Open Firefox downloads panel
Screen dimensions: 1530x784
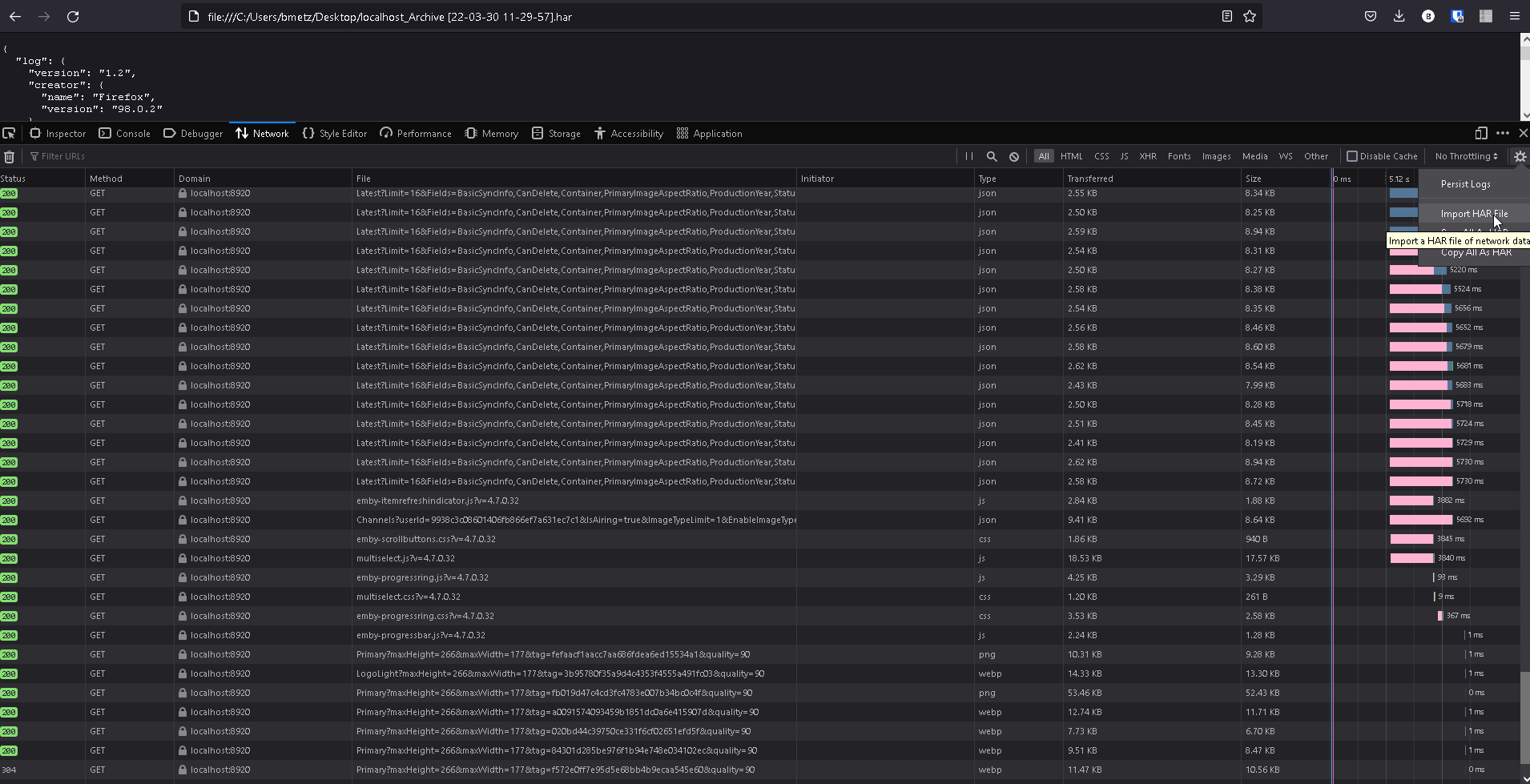1399,17
